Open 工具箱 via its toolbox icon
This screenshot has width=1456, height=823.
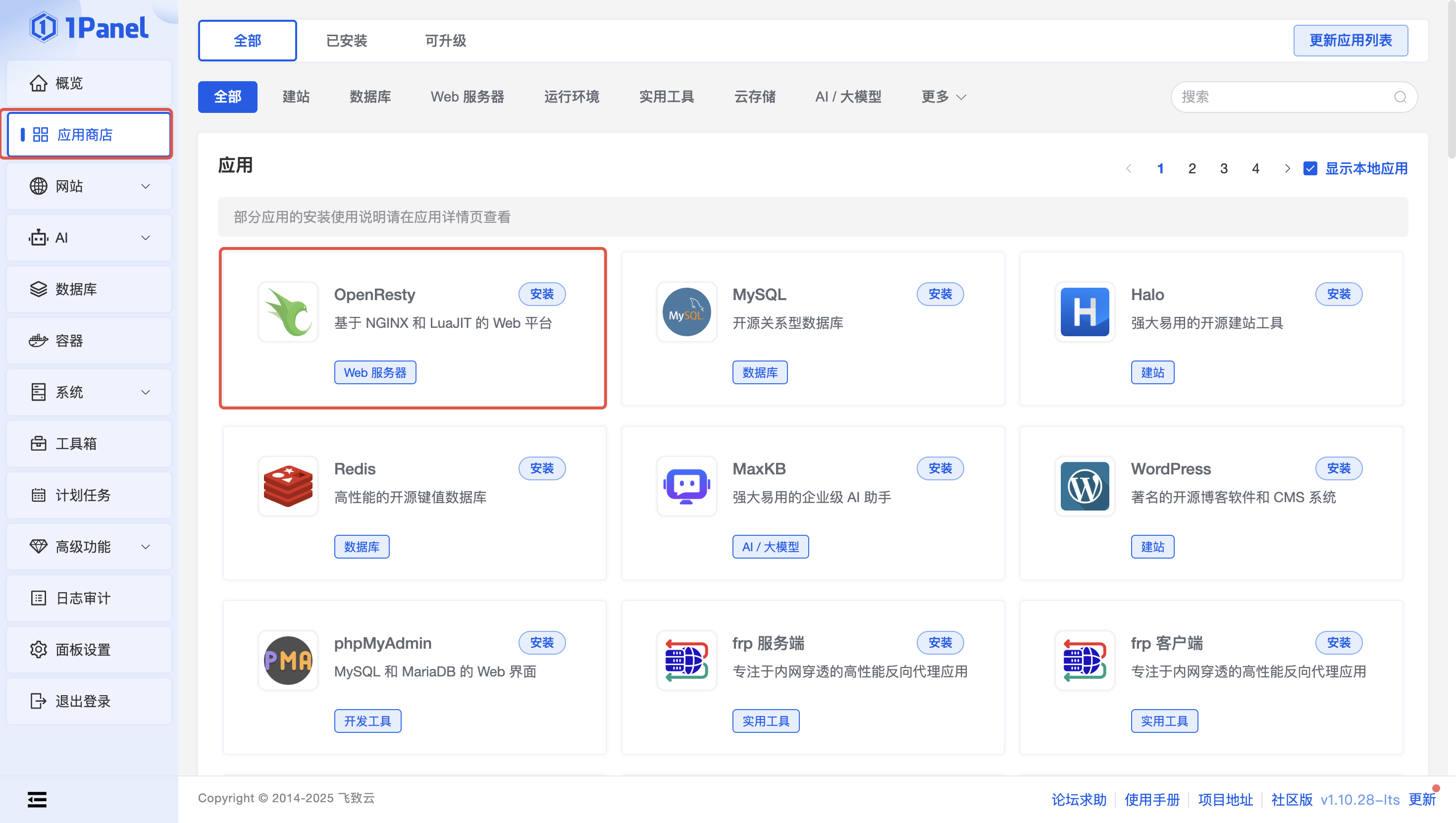[39, 443]
